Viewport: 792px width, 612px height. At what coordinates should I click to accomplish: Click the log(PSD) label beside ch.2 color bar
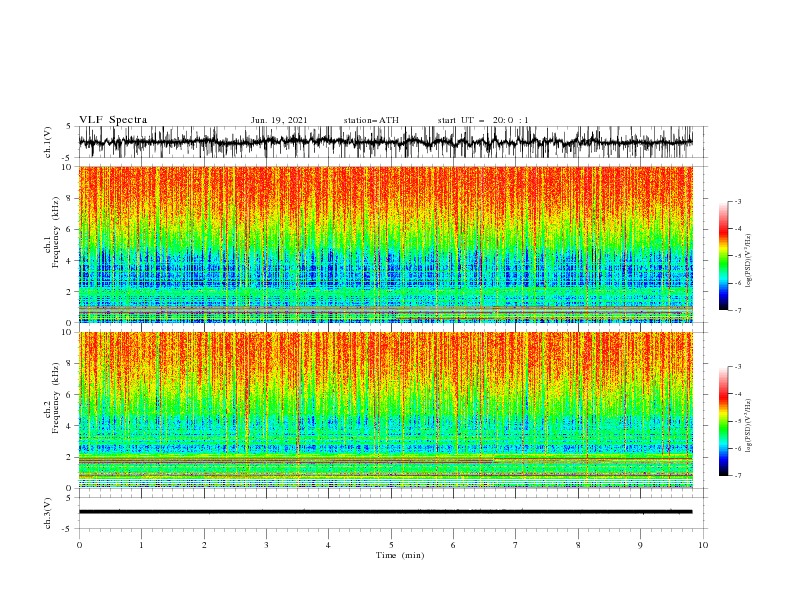pyautogui.click(x=749, y=426)
